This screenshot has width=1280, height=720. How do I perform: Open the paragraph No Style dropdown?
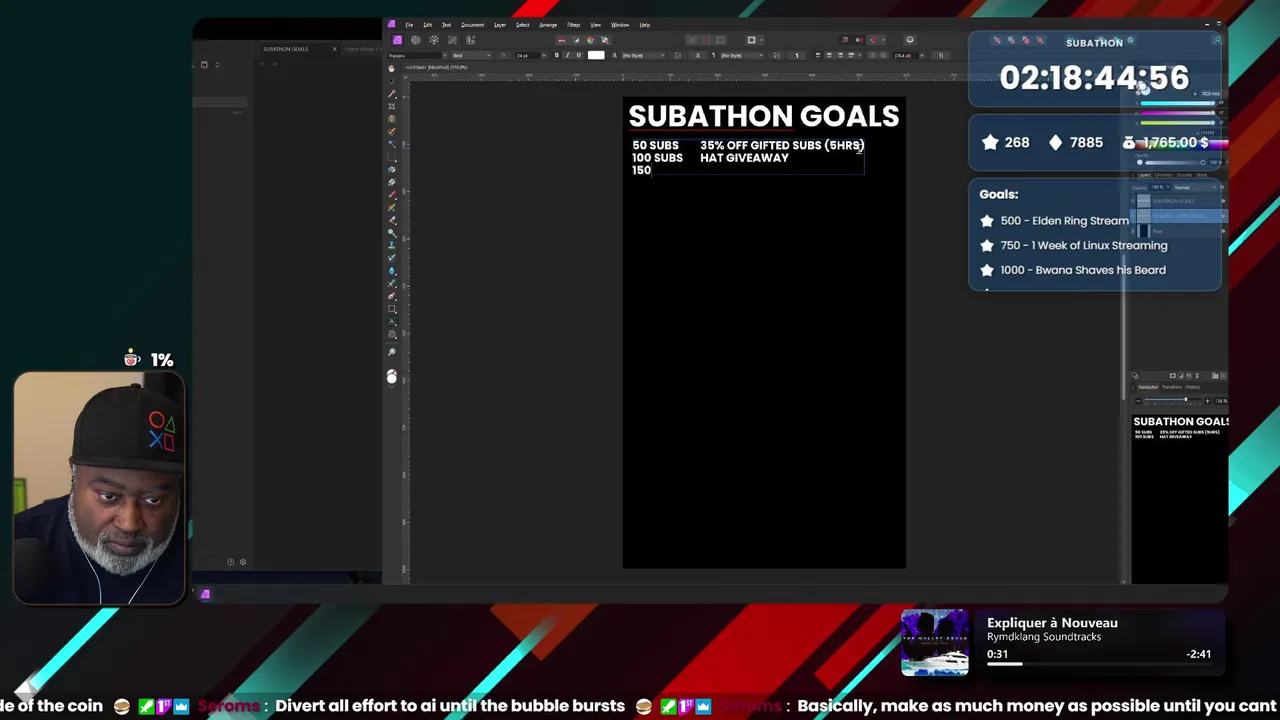[x=742, y=55]
